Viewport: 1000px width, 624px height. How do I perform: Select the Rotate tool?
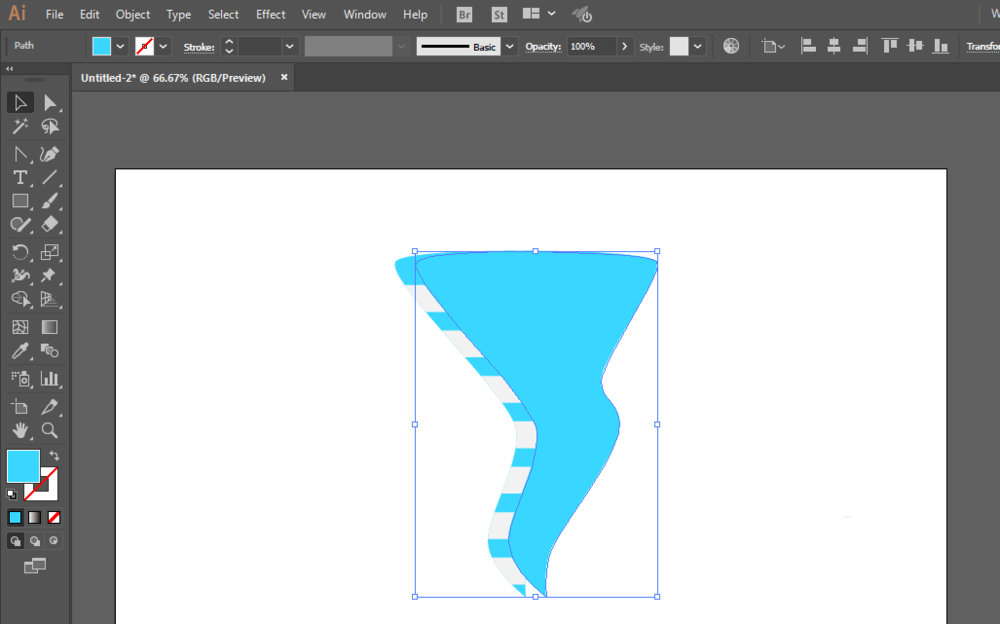20,252
